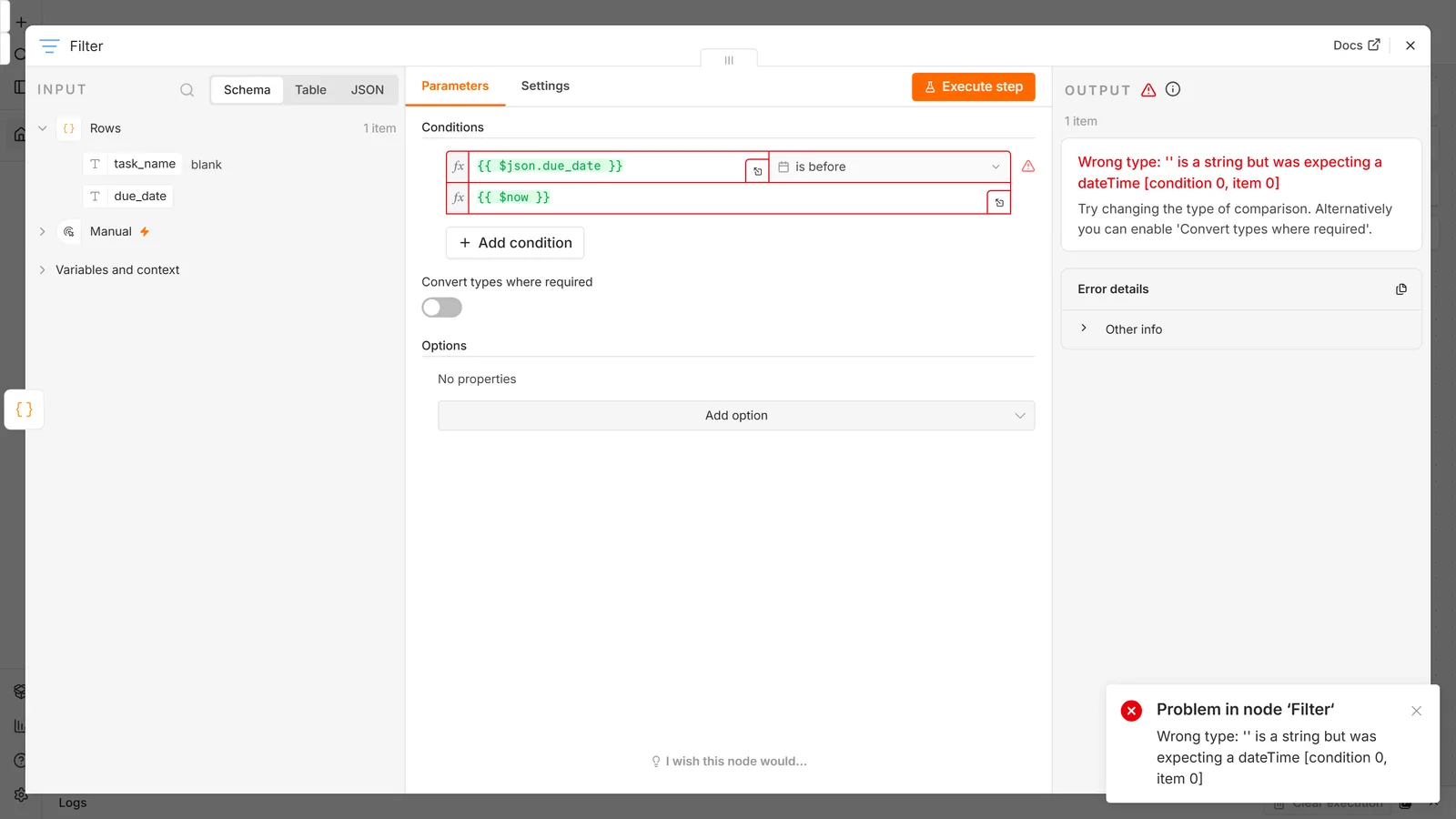Image resolution: width=1456 pixels, height=819 pixels.
Task: Copy error details to clipboard
Action: pyautogui.click(x=1401, y=289)
